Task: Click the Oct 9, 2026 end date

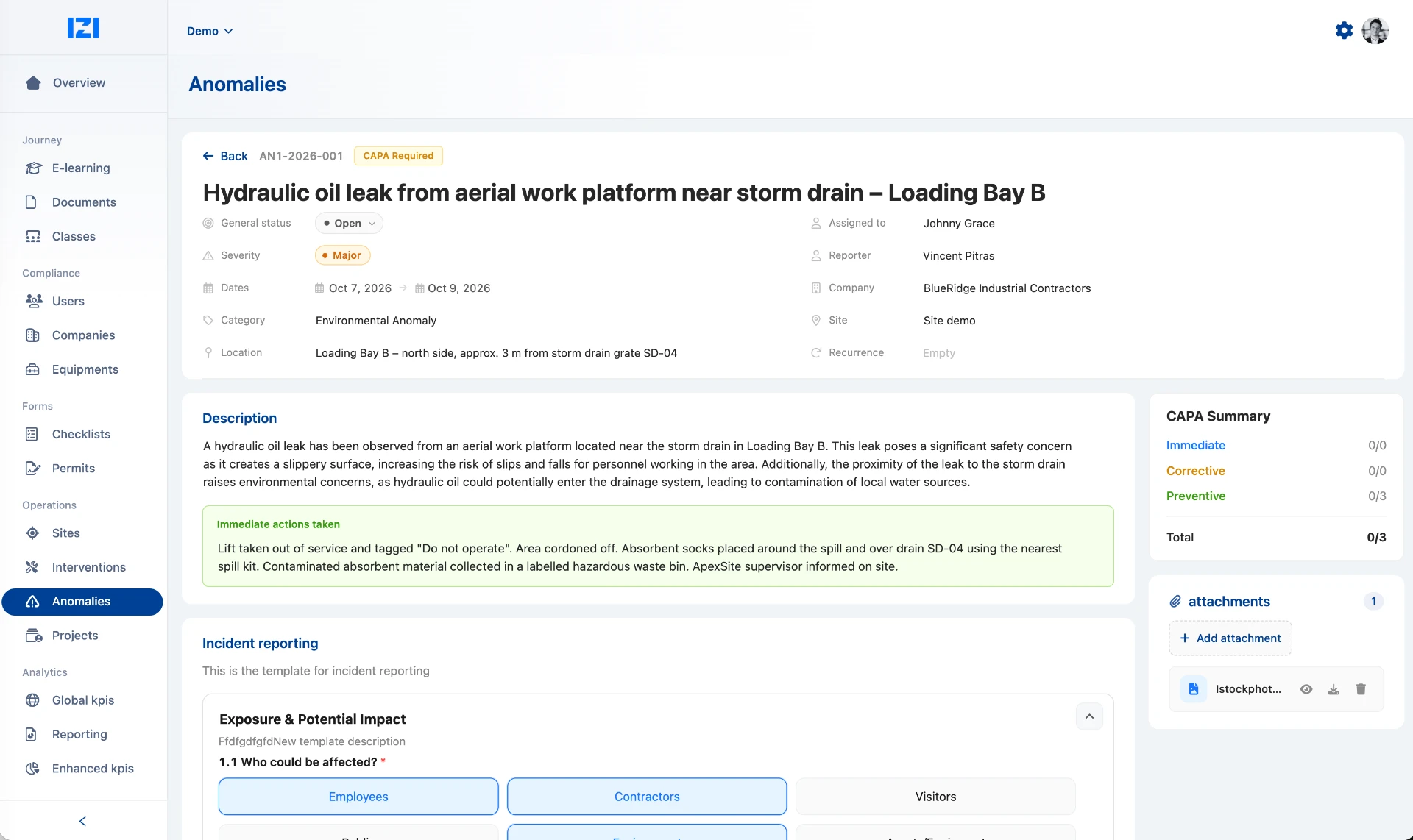Action: [x=453, y=288]
